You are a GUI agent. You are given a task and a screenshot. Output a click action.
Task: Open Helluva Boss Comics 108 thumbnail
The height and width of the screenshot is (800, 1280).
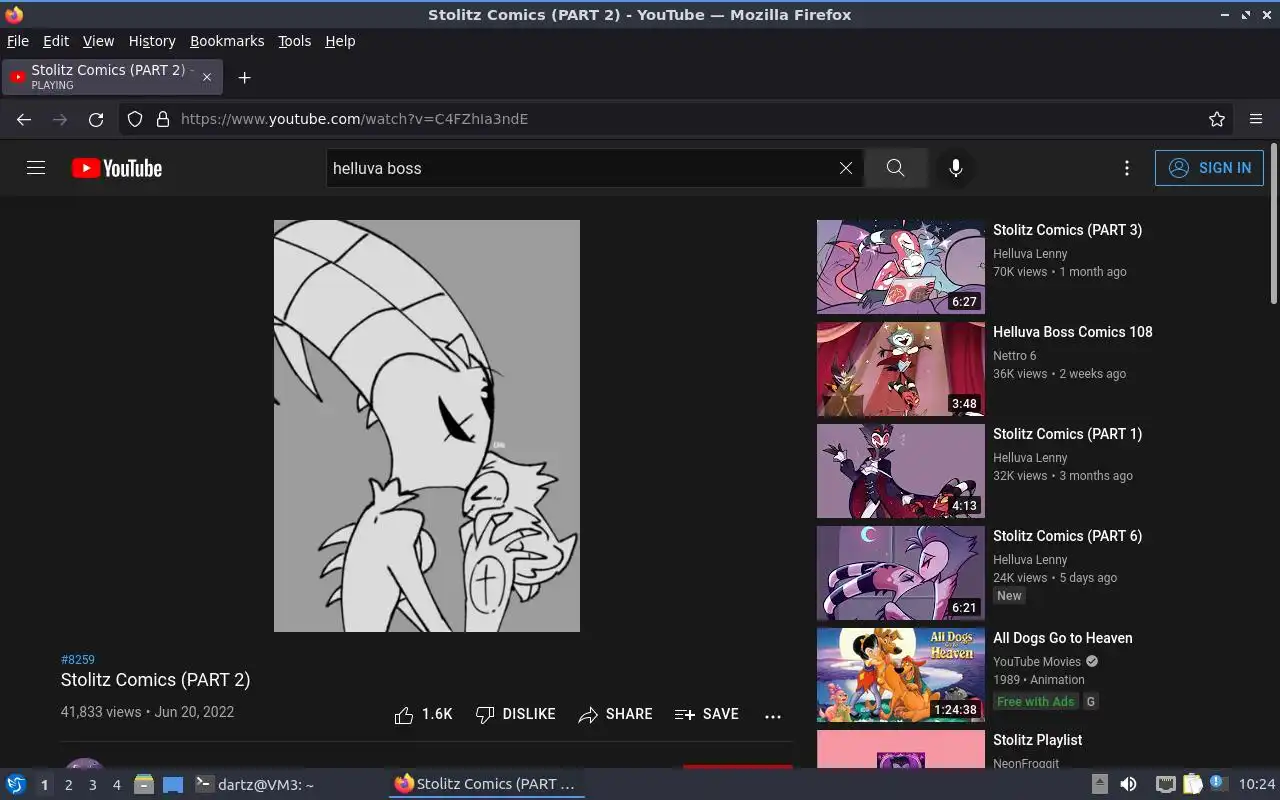click(x=900, y=369)
